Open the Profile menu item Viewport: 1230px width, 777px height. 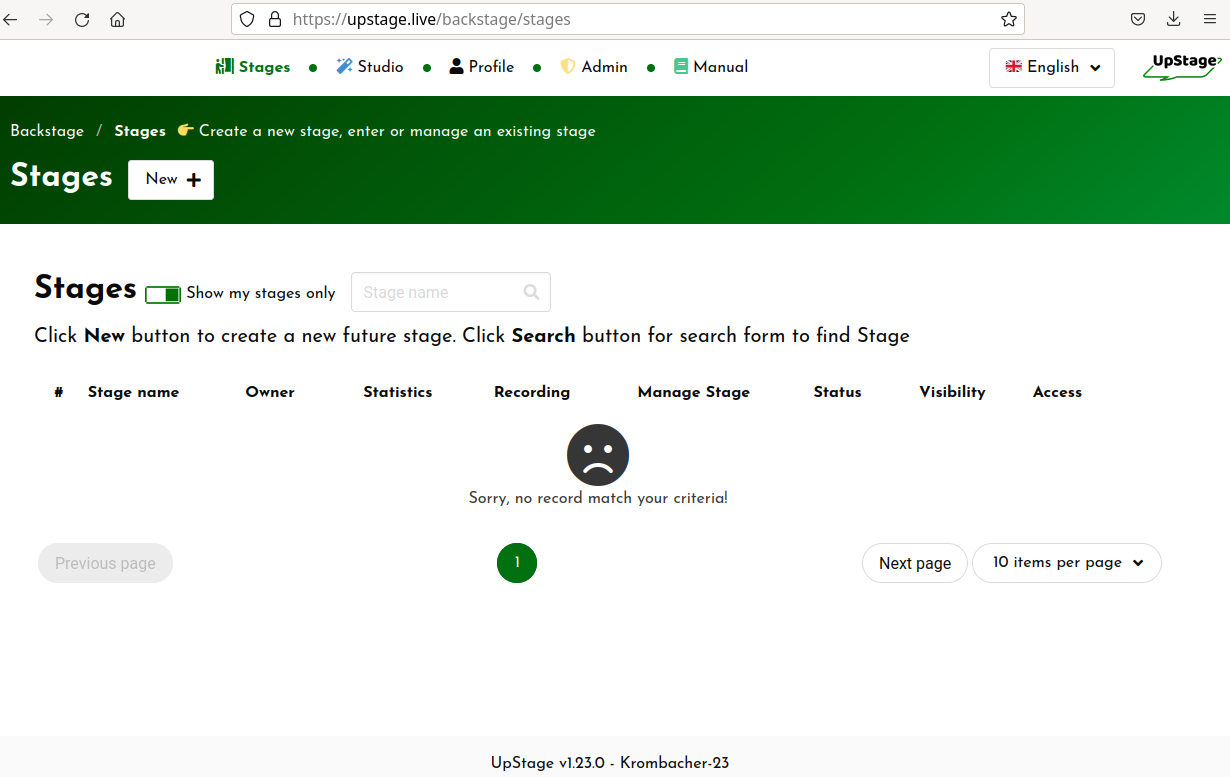[482, 67]
